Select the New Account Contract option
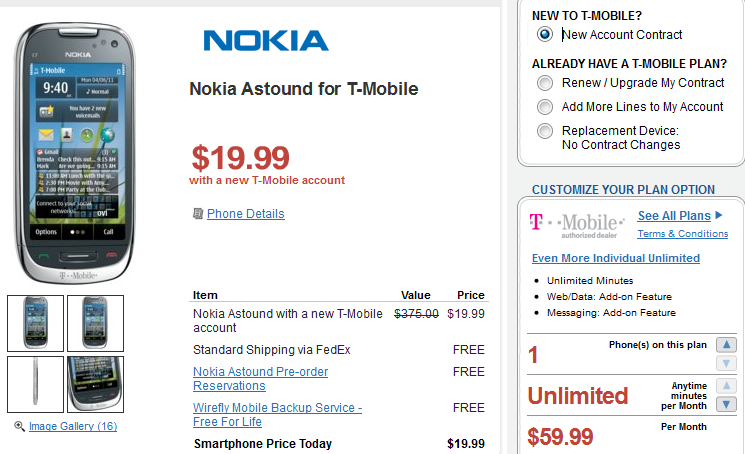Image resolution: width=745 pixels, height=454 pixels. coord(545,34)
